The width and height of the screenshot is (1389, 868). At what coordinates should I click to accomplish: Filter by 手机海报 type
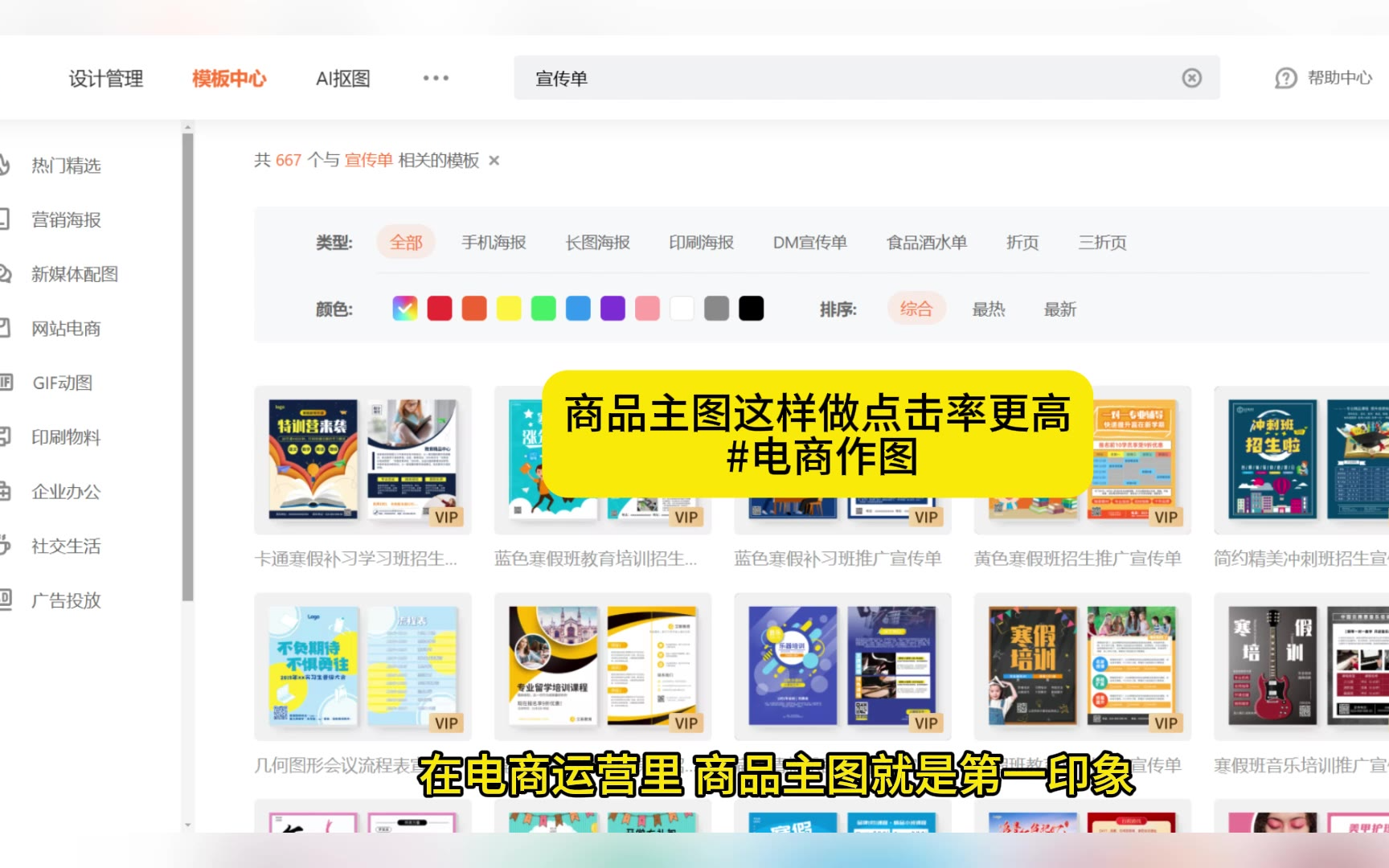(494, 242)
